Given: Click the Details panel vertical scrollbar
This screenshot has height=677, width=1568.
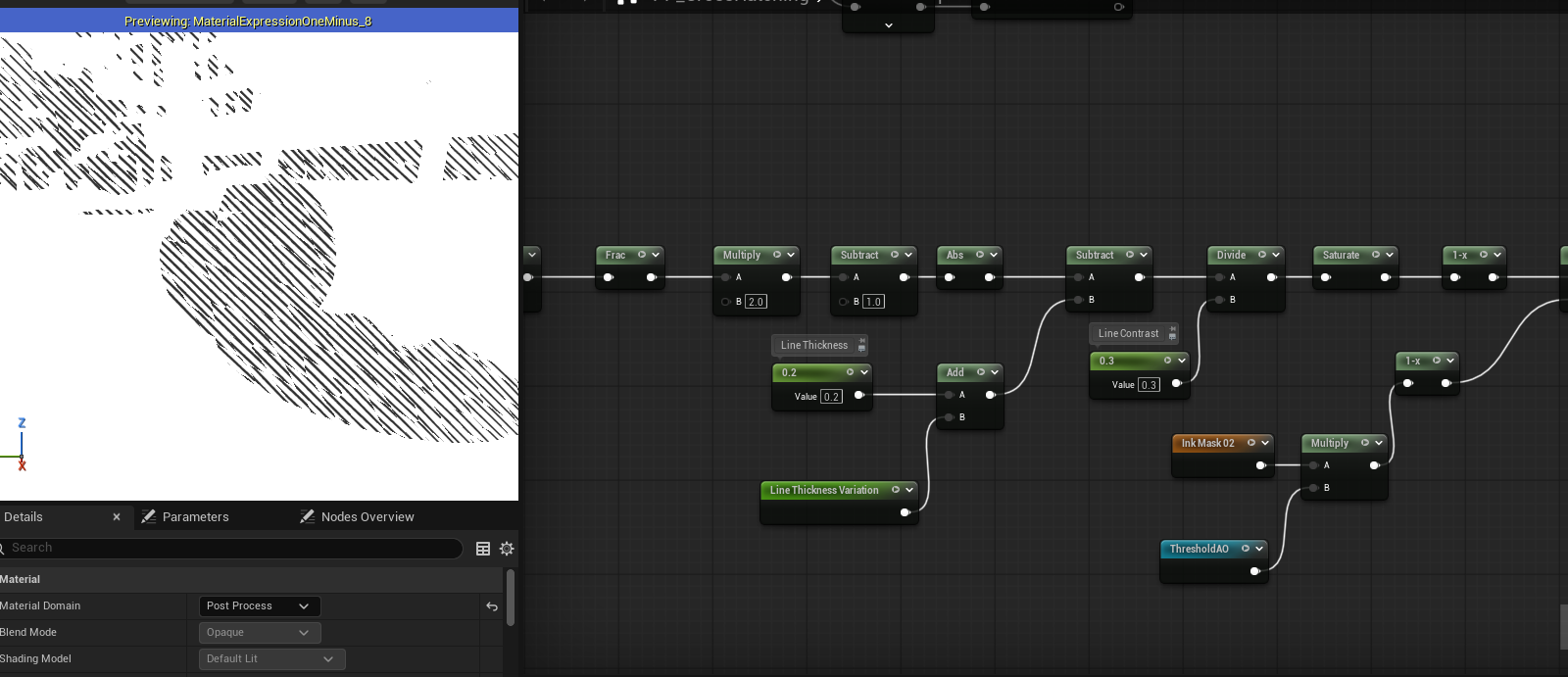Looking at the screenshot, I should 510,598.
